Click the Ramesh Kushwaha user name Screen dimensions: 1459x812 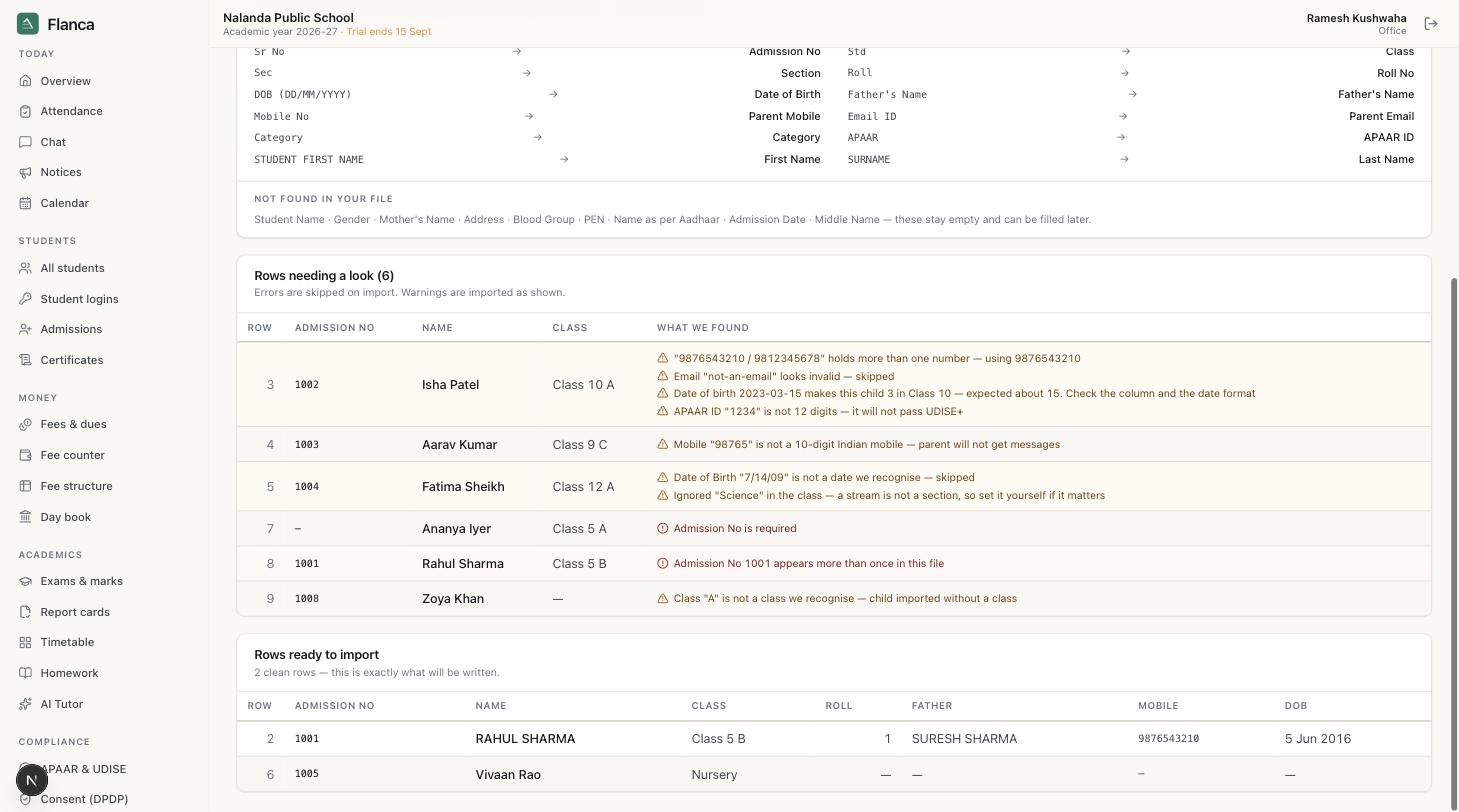click(1356, 18)
